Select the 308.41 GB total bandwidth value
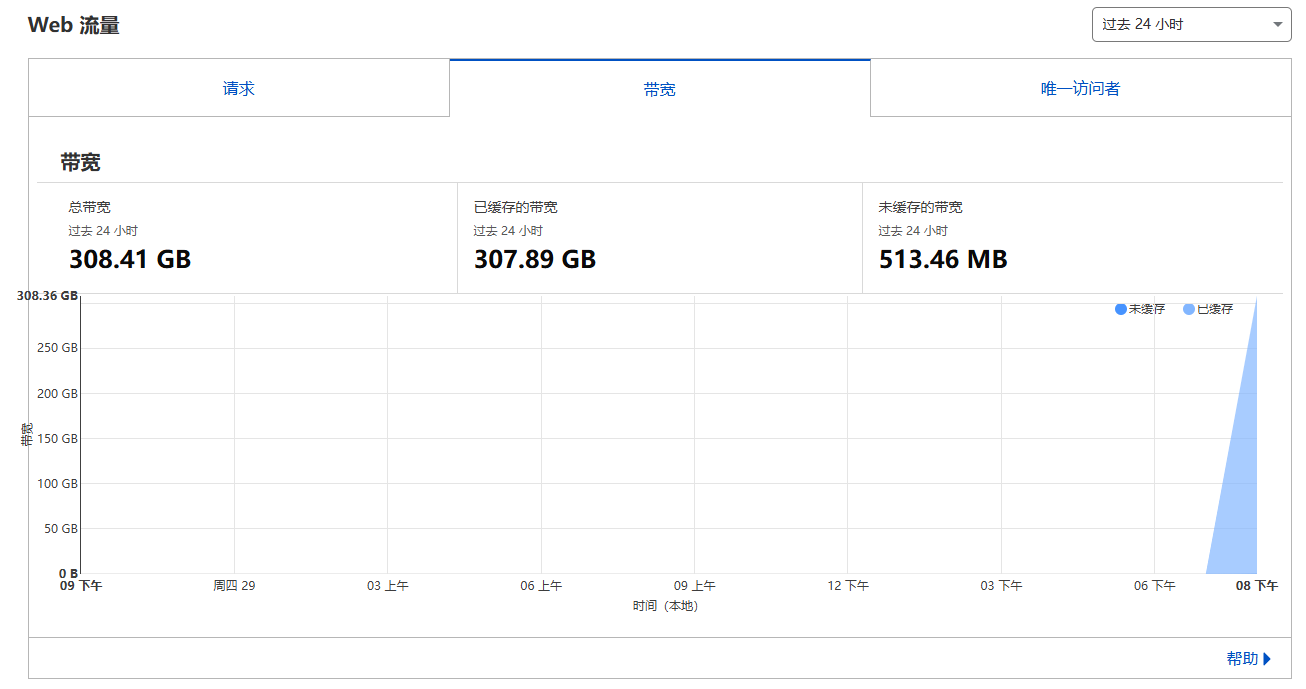Screen dimensions: 1306x689 (130, 260)
